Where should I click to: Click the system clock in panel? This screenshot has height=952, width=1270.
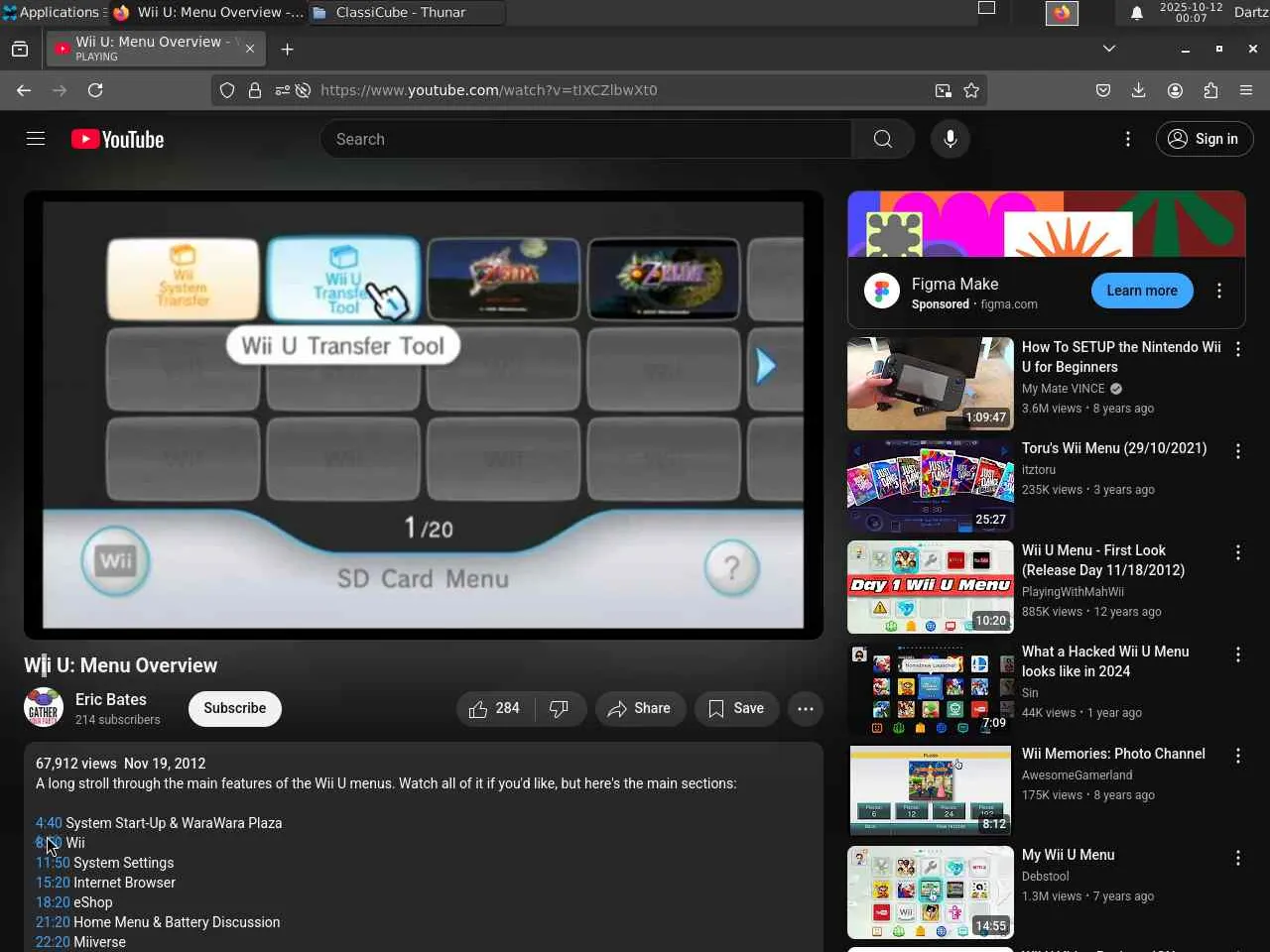click(1192, 12)
